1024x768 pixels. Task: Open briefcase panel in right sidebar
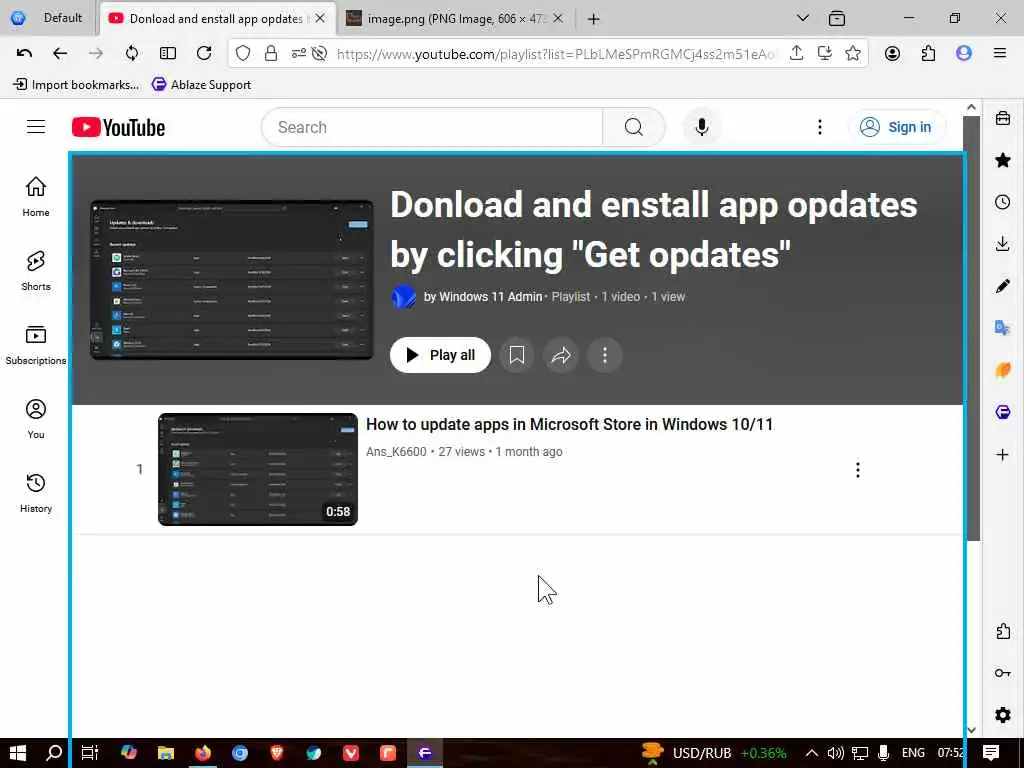pyautogui.click(x=1003, y=118)
